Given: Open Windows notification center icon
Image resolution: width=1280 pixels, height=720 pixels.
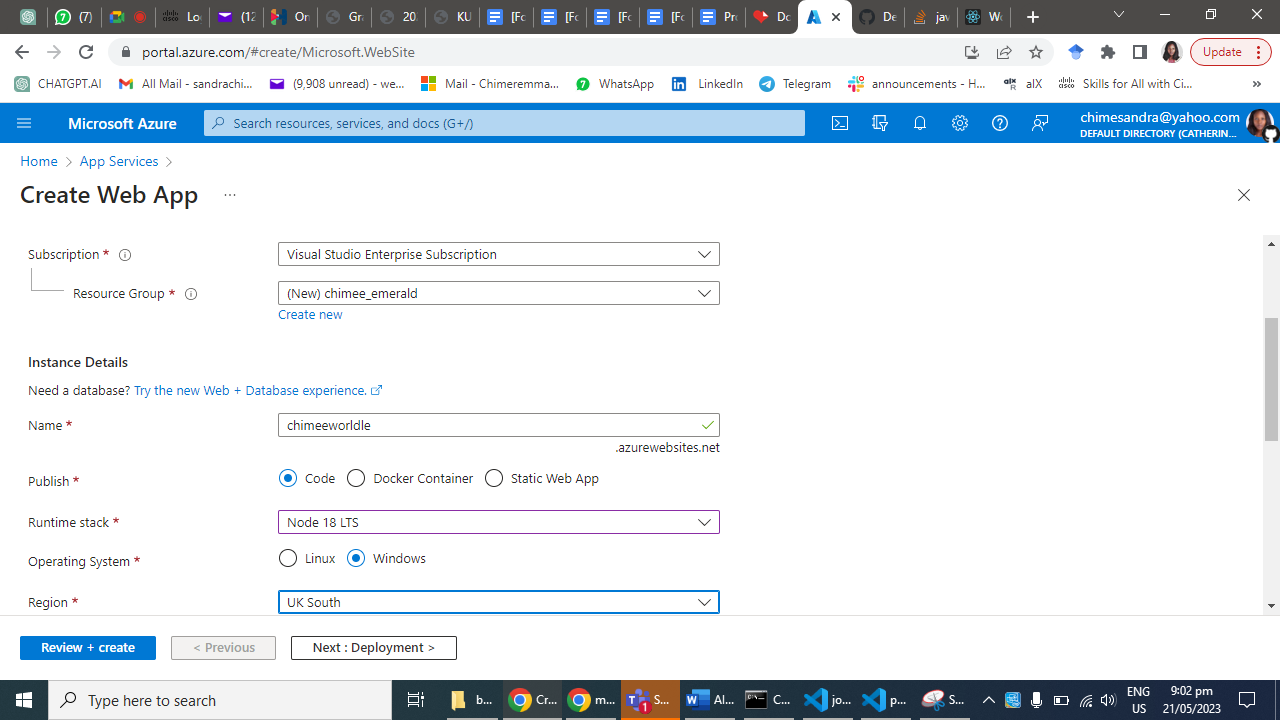Looking at the screenshot, I should (1247, 700).
